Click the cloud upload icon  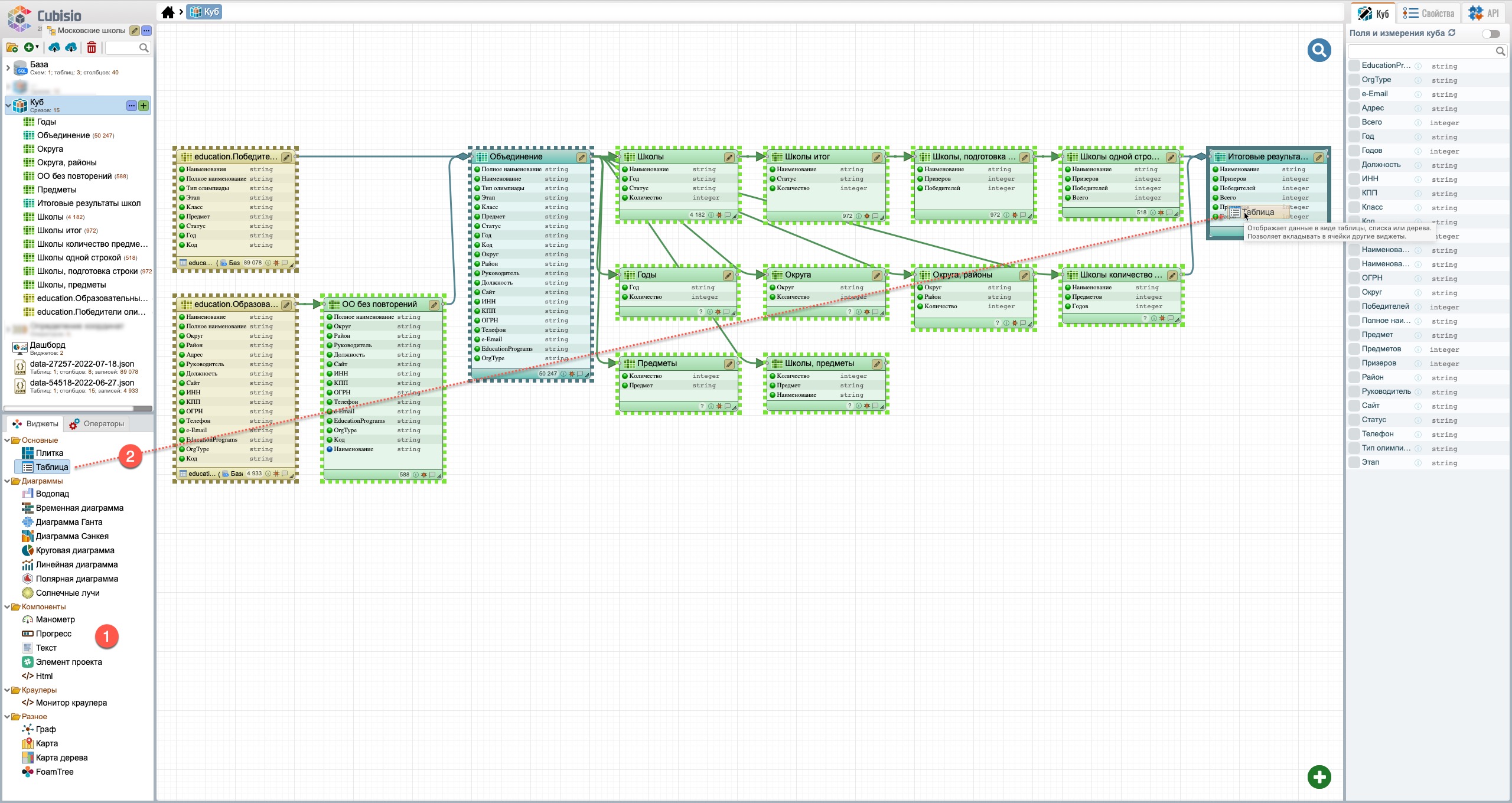tap(54, 48)
